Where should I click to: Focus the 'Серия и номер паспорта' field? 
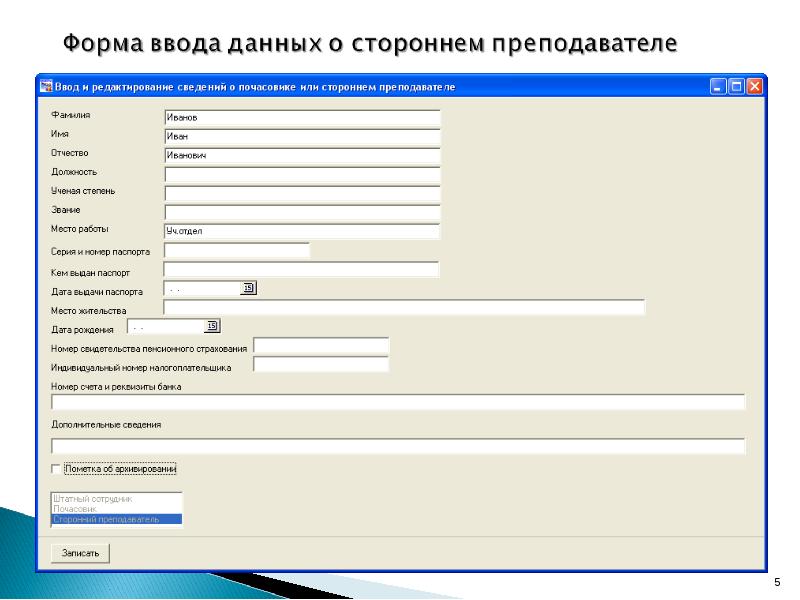point(236,251)
